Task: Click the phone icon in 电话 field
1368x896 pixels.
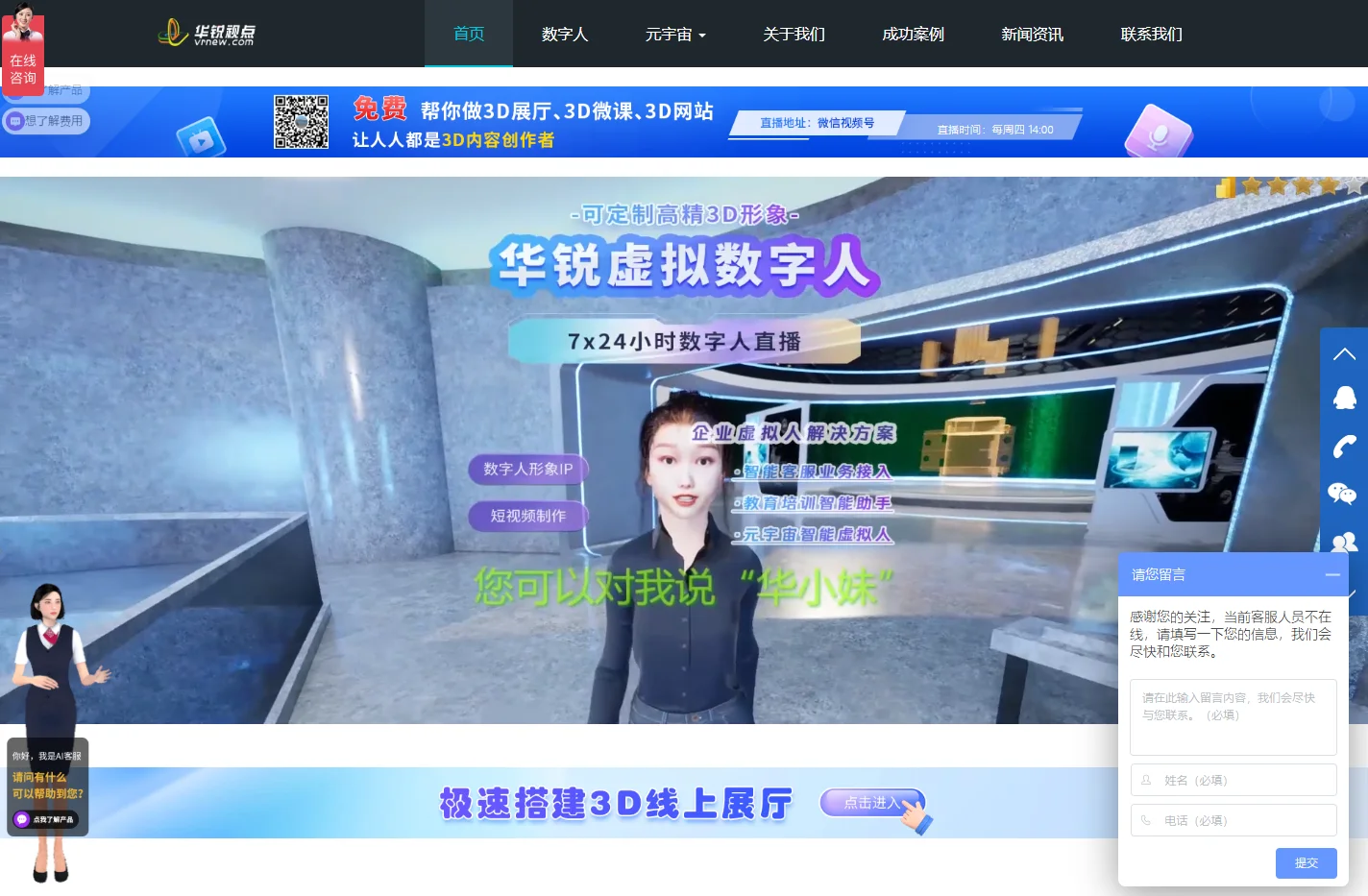Action: click(x=1146, y=820)
